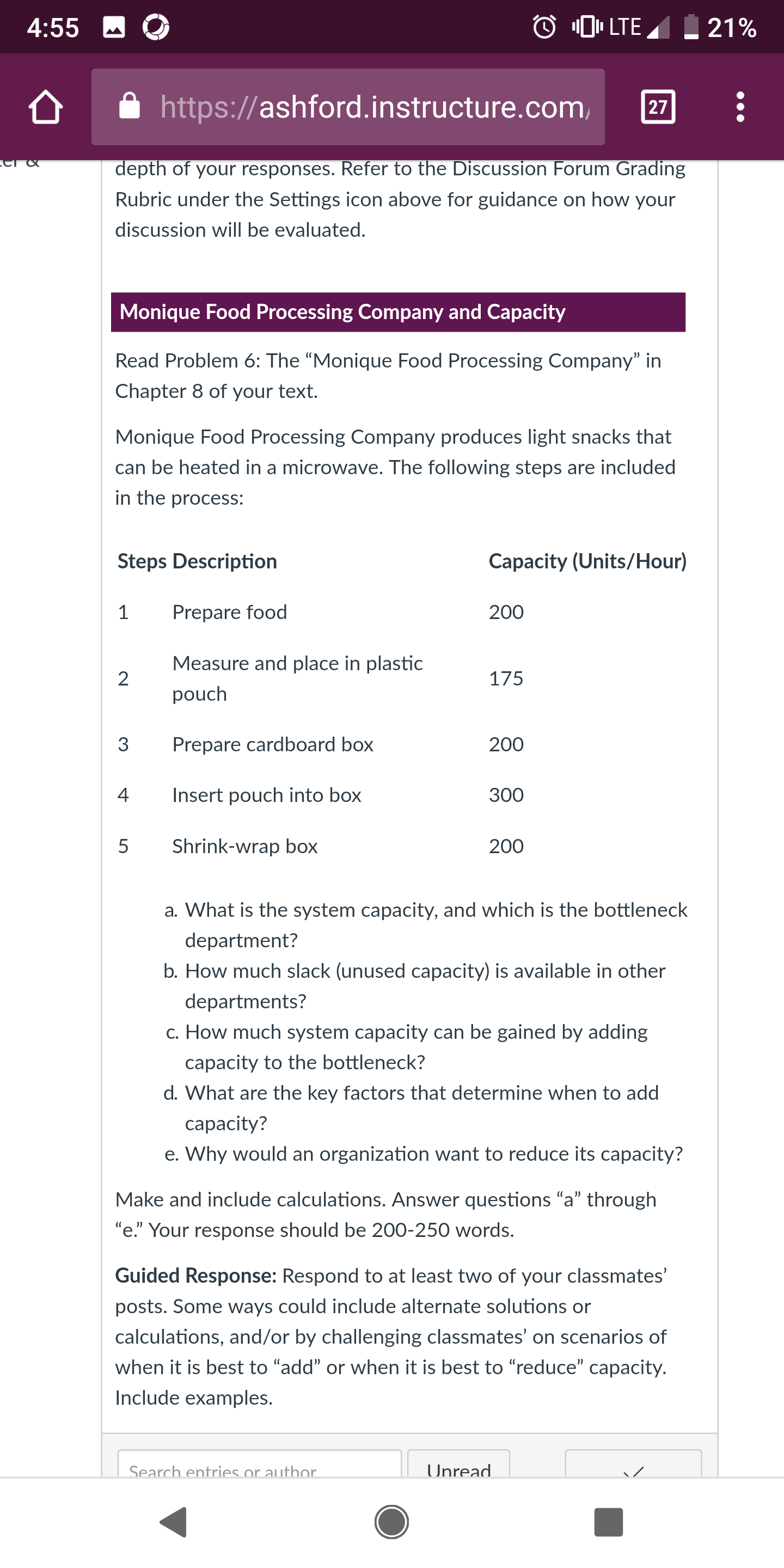
Task: Tap the Guided Response bold label
Action: [x=196, y=1275]
